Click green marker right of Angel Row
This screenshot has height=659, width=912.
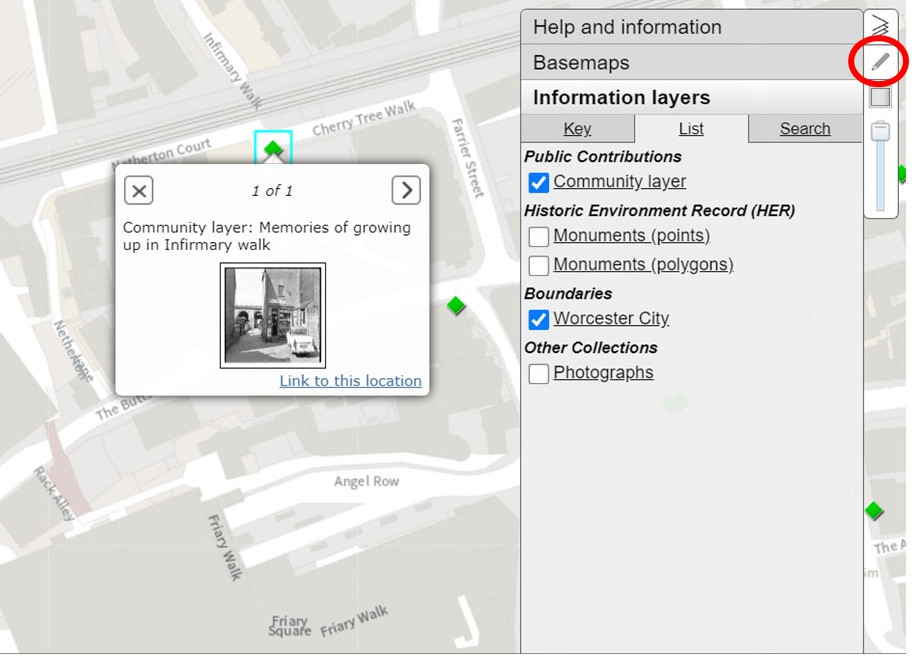pos(874,511)
